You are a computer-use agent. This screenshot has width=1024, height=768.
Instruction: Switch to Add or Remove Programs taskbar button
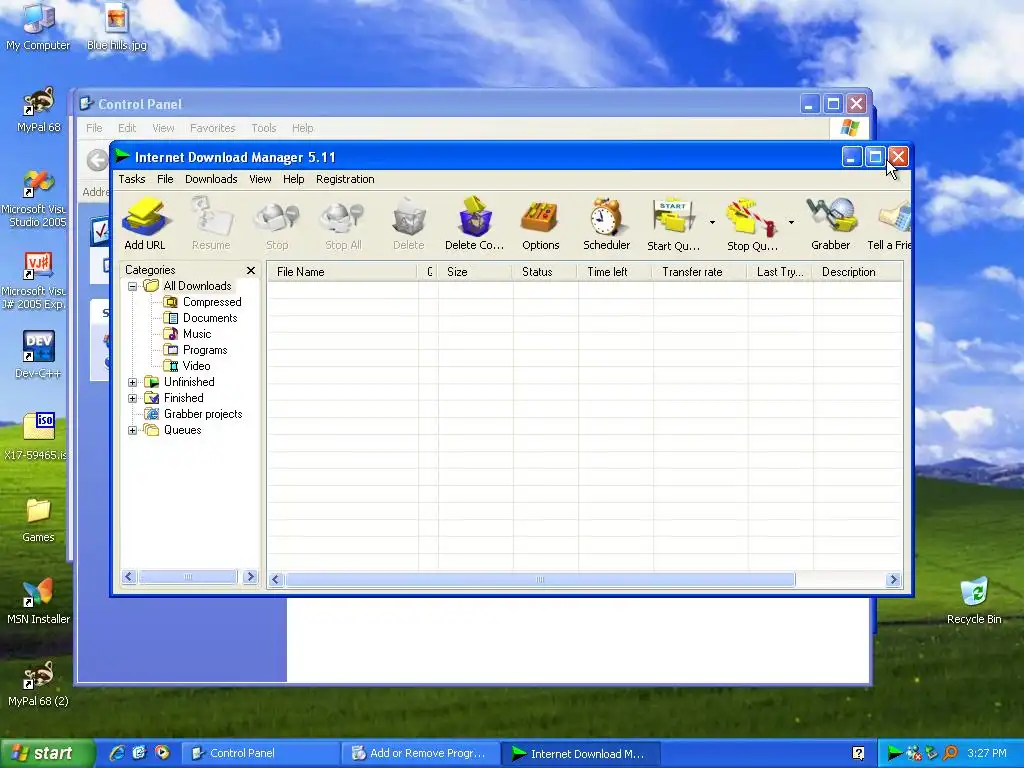point(420,753)
